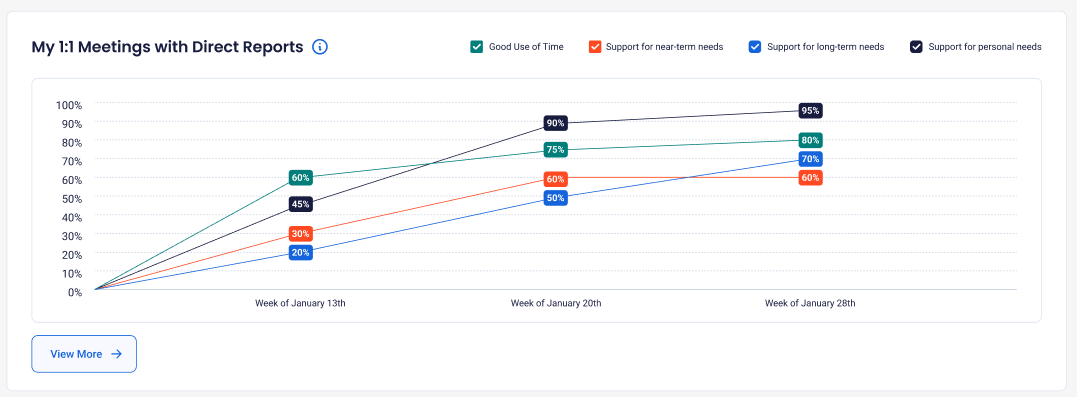Click the blue 70% data label
Screen dimensions: 1077x397
coord(810,159)
